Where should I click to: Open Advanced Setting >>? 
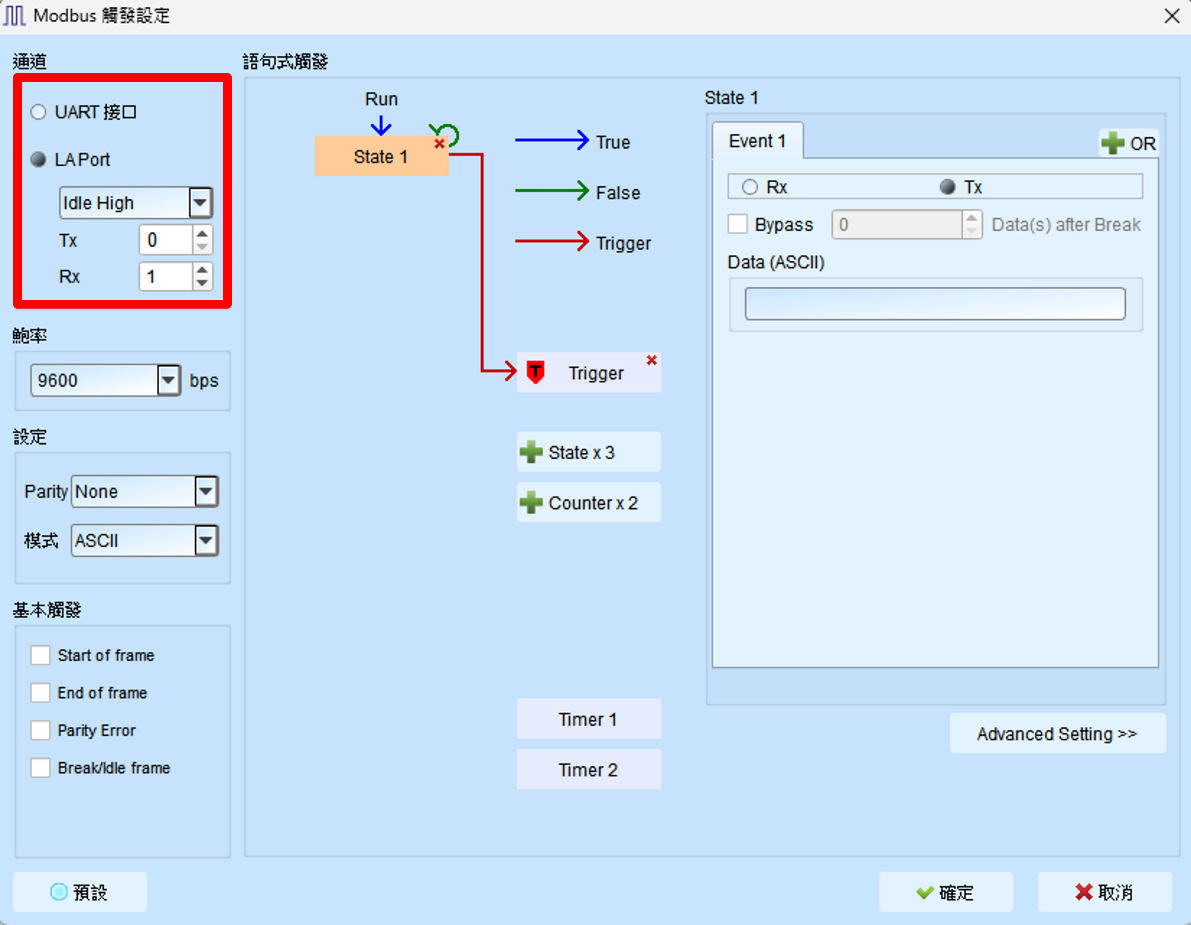1057,734
